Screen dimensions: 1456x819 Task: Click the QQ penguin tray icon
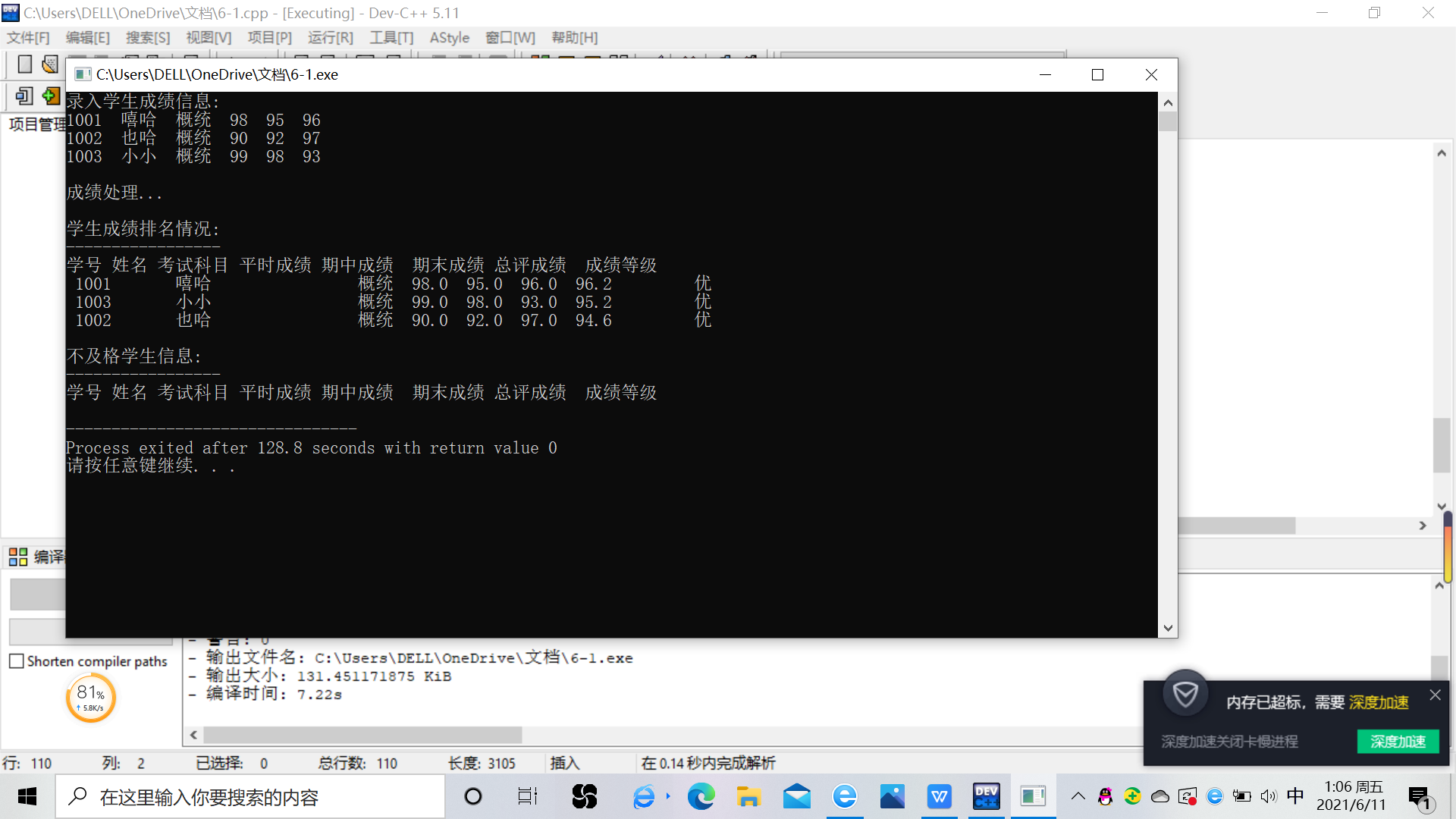click(x=1105, y=796)
